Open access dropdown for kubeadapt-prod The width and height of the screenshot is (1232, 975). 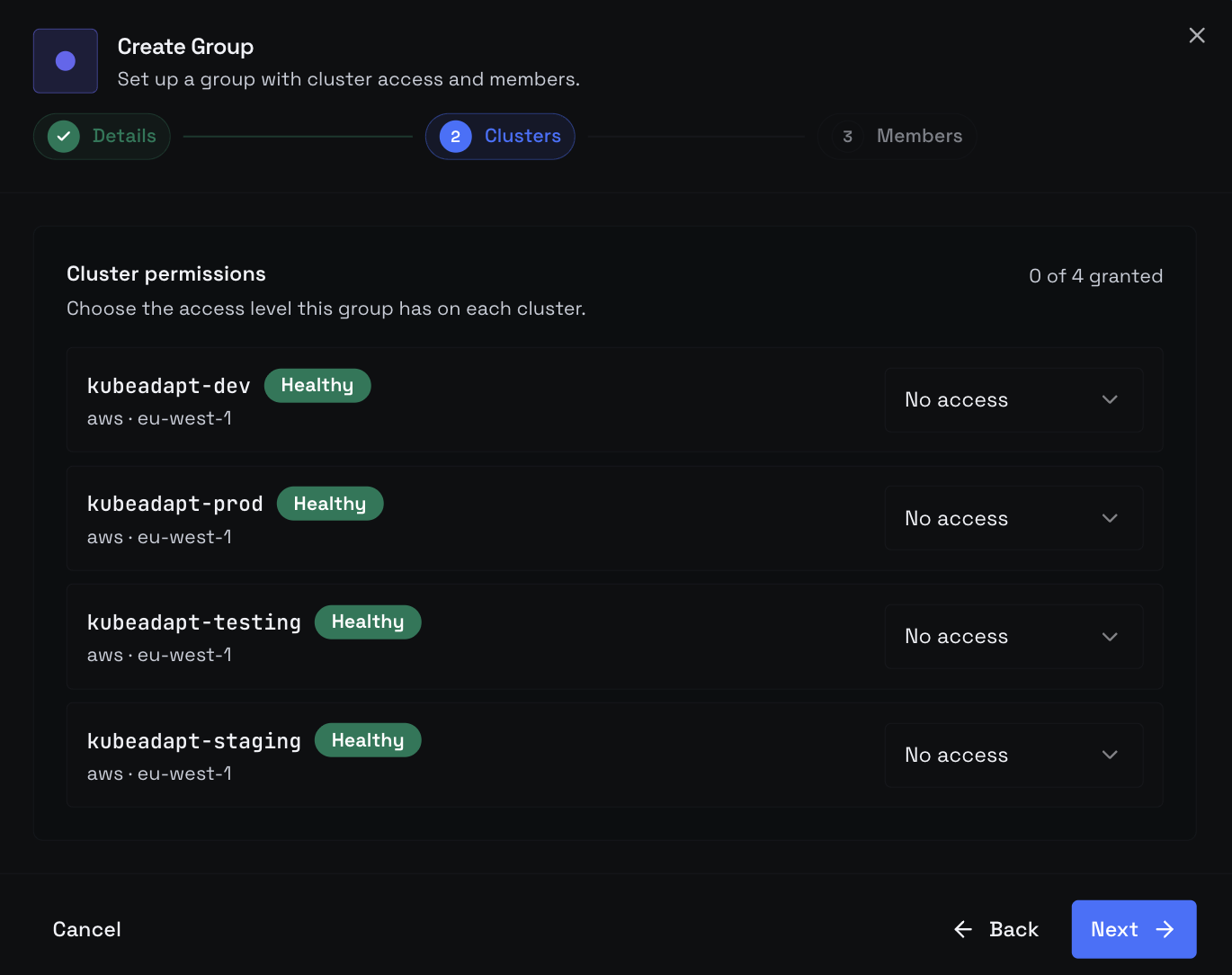[1013, 518]
